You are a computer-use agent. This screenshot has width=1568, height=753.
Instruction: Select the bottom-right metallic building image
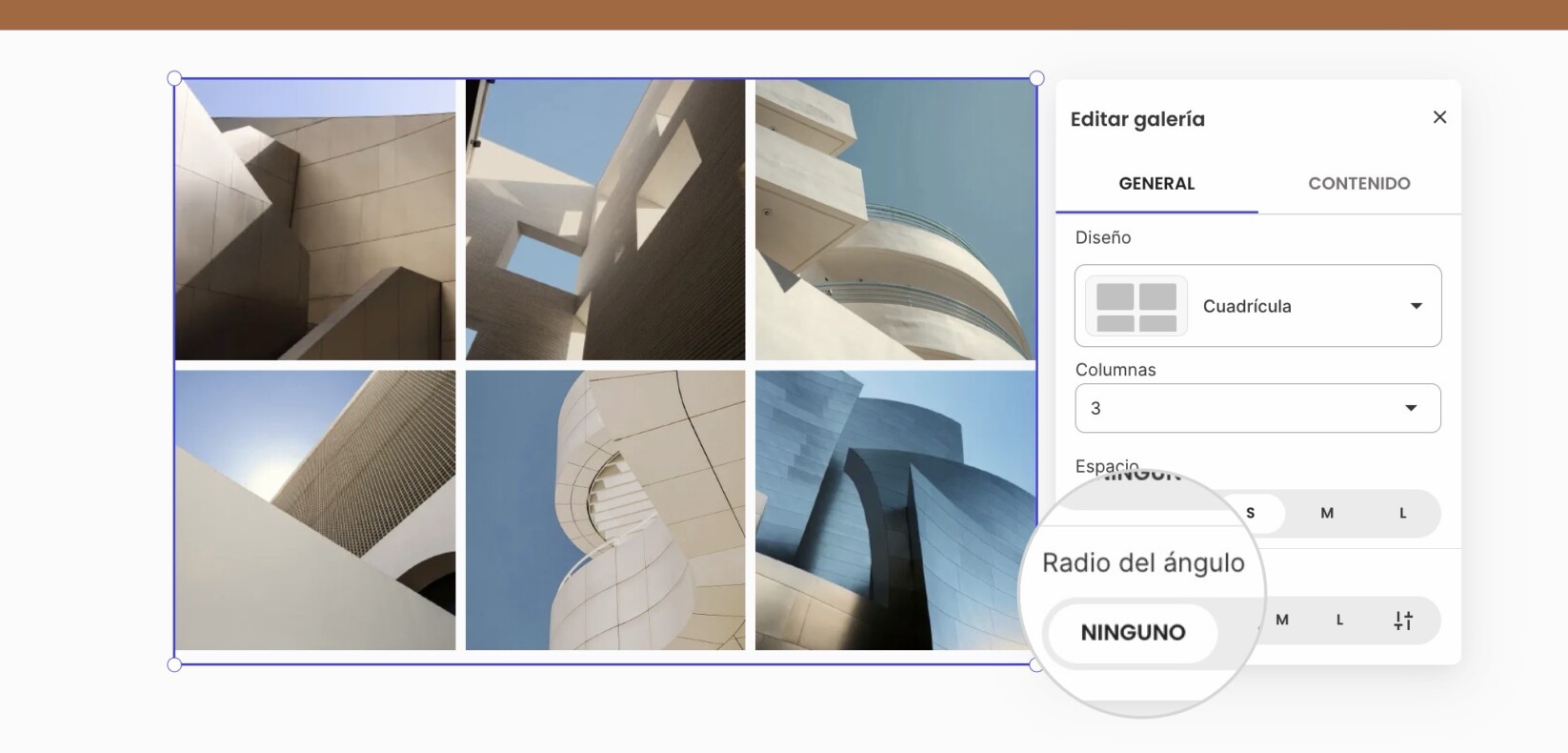click(x=895, y=510)
